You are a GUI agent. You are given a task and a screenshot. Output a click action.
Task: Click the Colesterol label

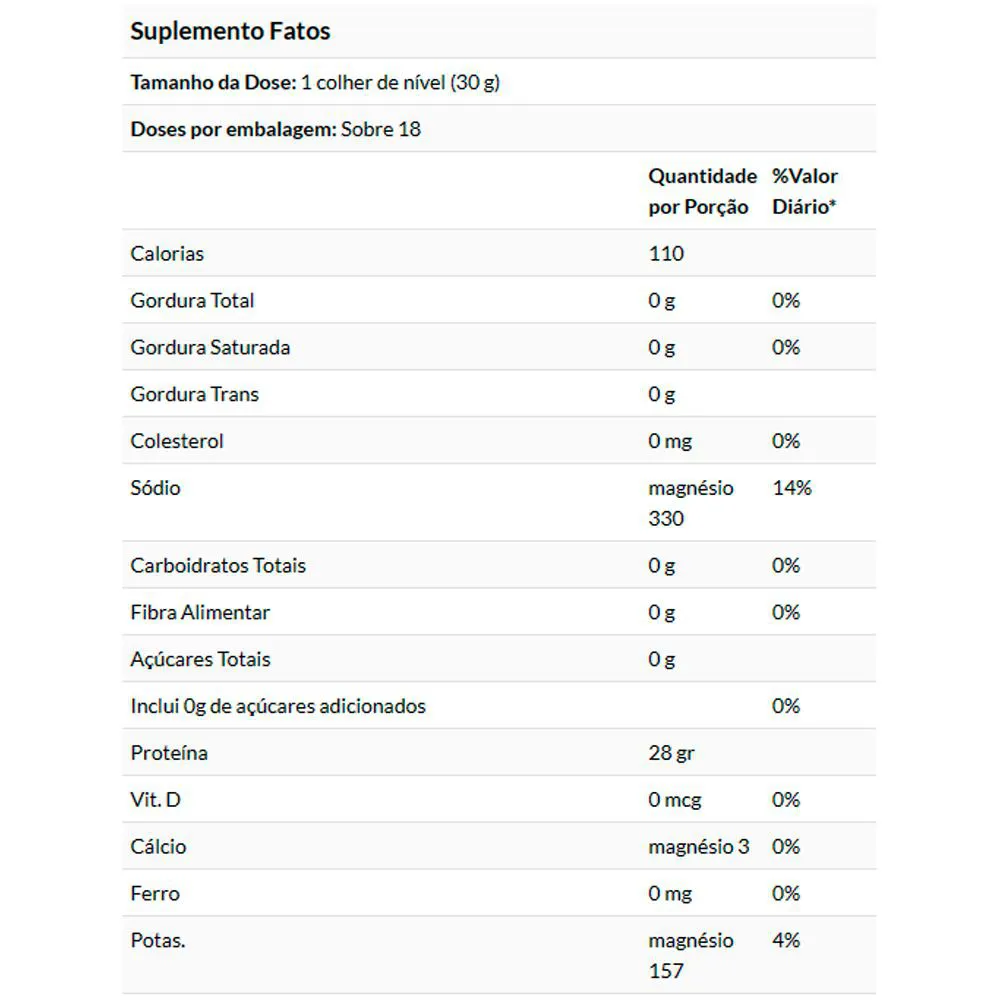(x=177, y=441)
